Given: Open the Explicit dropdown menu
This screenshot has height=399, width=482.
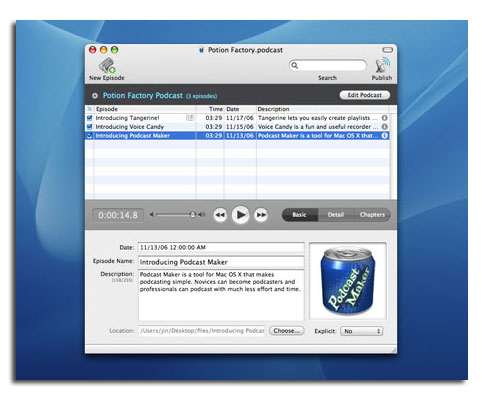Looking at the screenshot, I should [x=362, y=331].
